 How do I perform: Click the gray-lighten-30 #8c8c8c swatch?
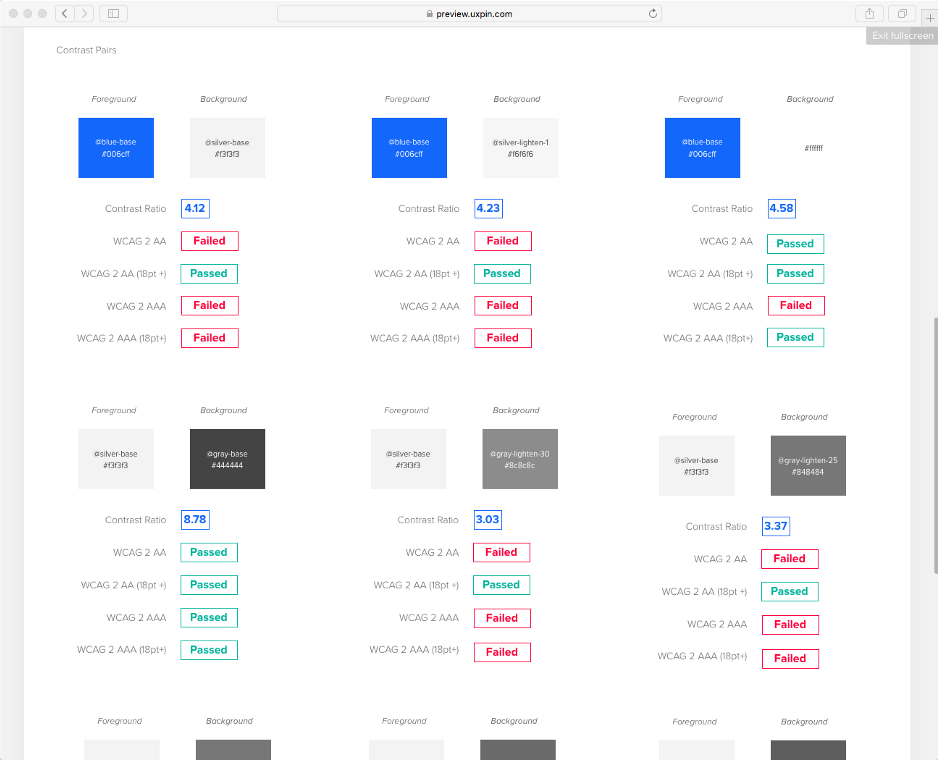pos(520,459)
